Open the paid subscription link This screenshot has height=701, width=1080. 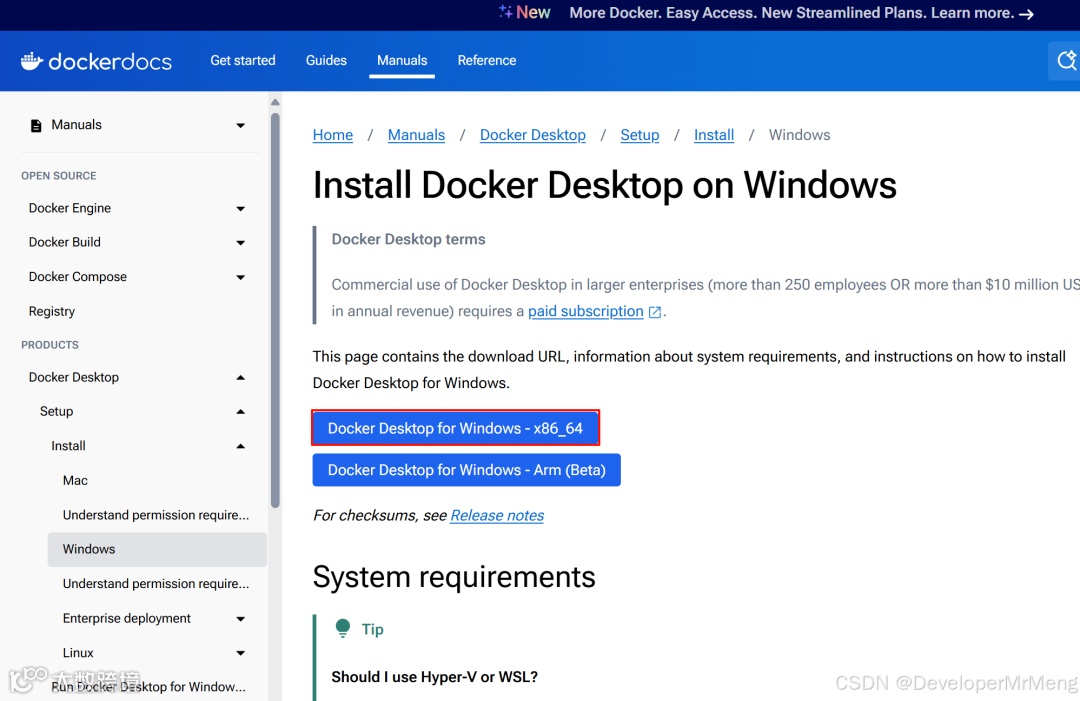pyautogui.click(x=585, y=311)
